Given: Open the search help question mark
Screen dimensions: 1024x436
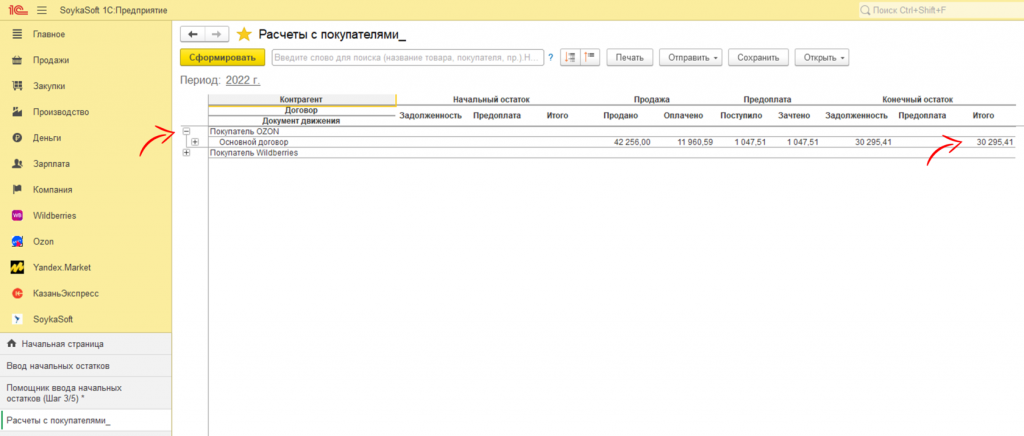Looking at the screenshot, I should [x=550, y=57].
